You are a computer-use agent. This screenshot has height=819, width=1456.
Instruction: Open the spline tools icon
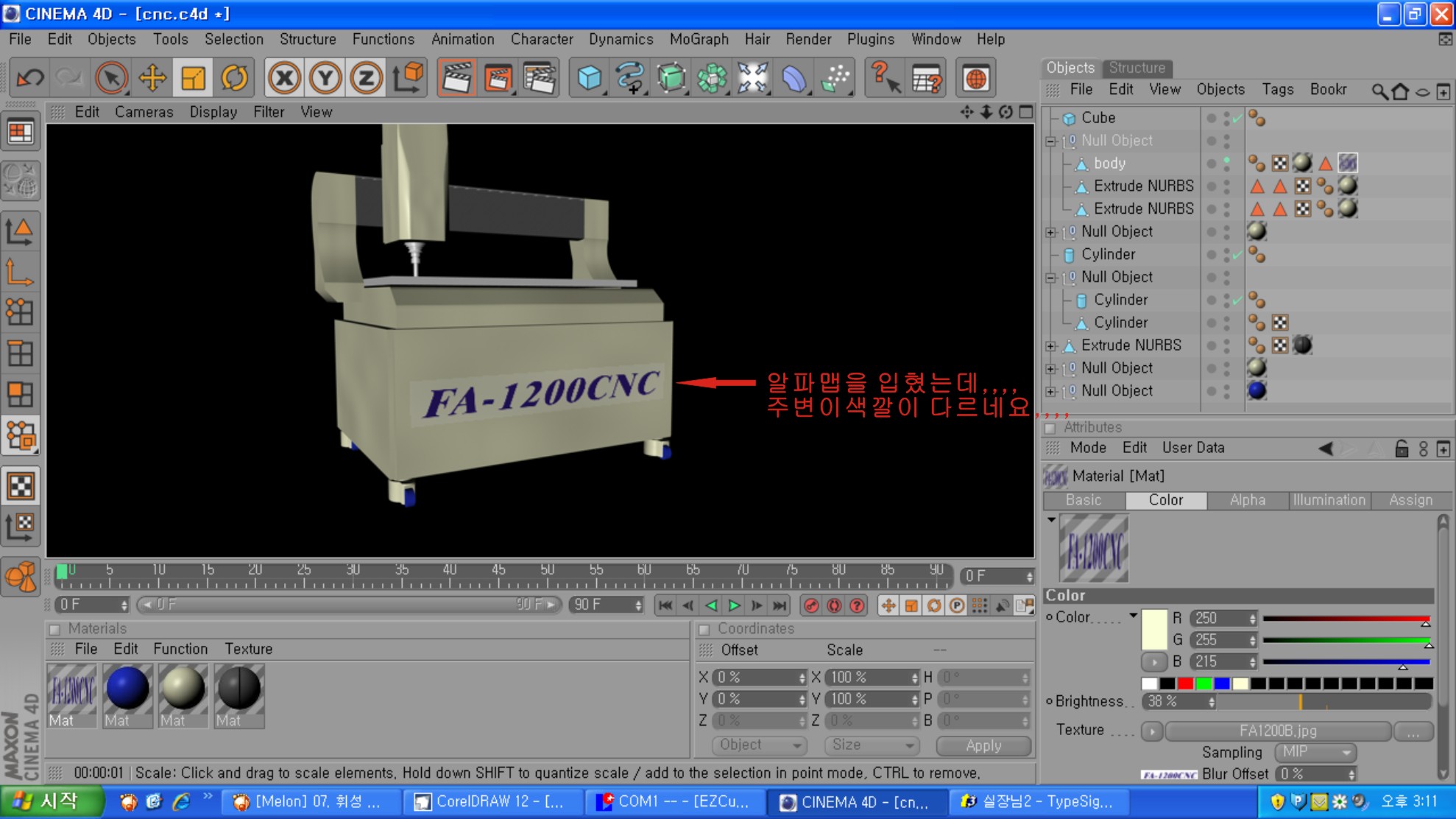click(630, 78)
